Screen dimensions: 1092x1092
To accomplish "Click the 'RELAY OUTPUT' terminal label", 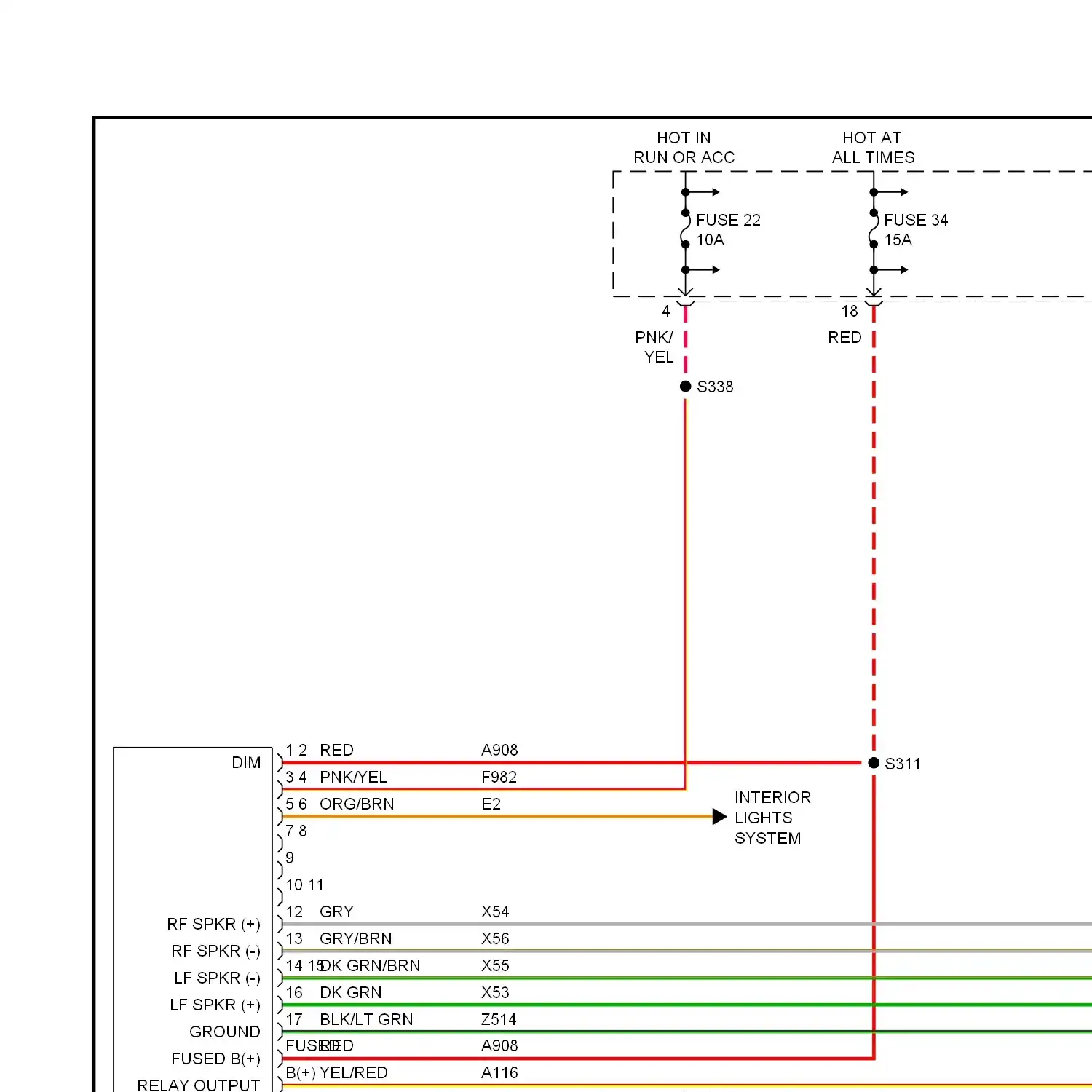I will pyautogui.click(x=198, y=1085).
